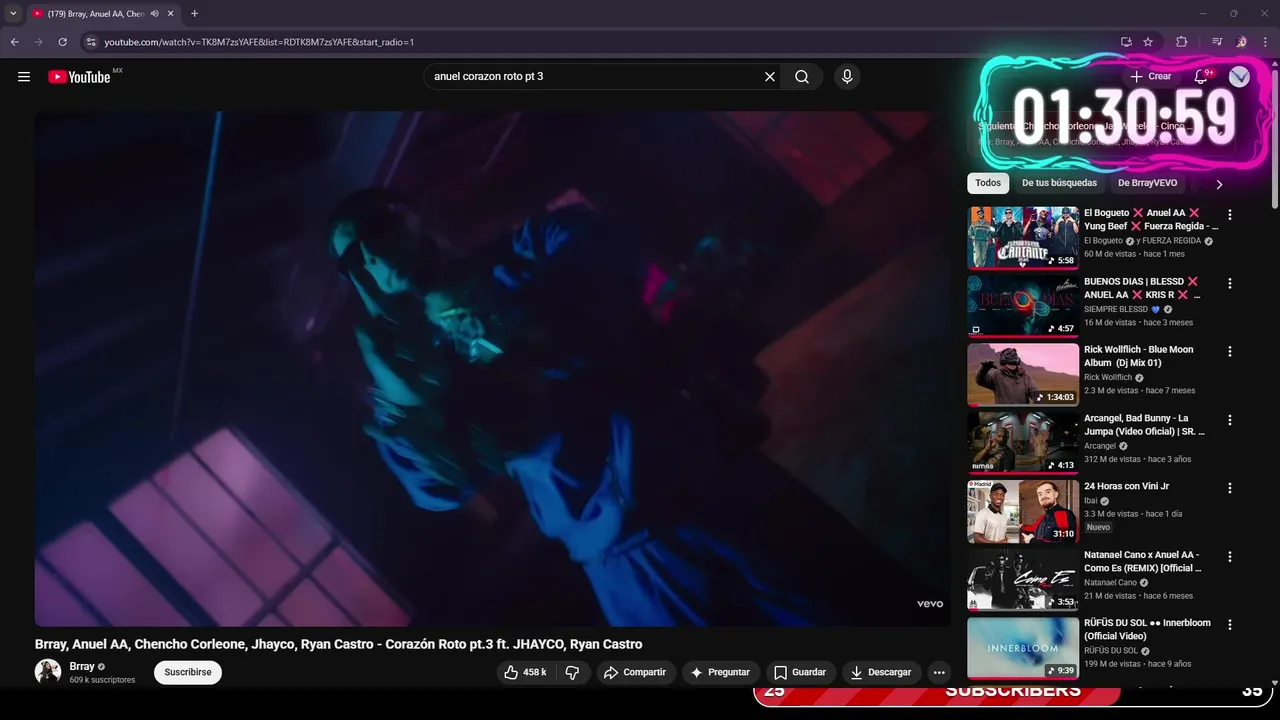Image resolution: width=1280 pixels, height=720 pixels.
Task: Open options menu for Como Es remix
Action: [x=1230, y=556]
